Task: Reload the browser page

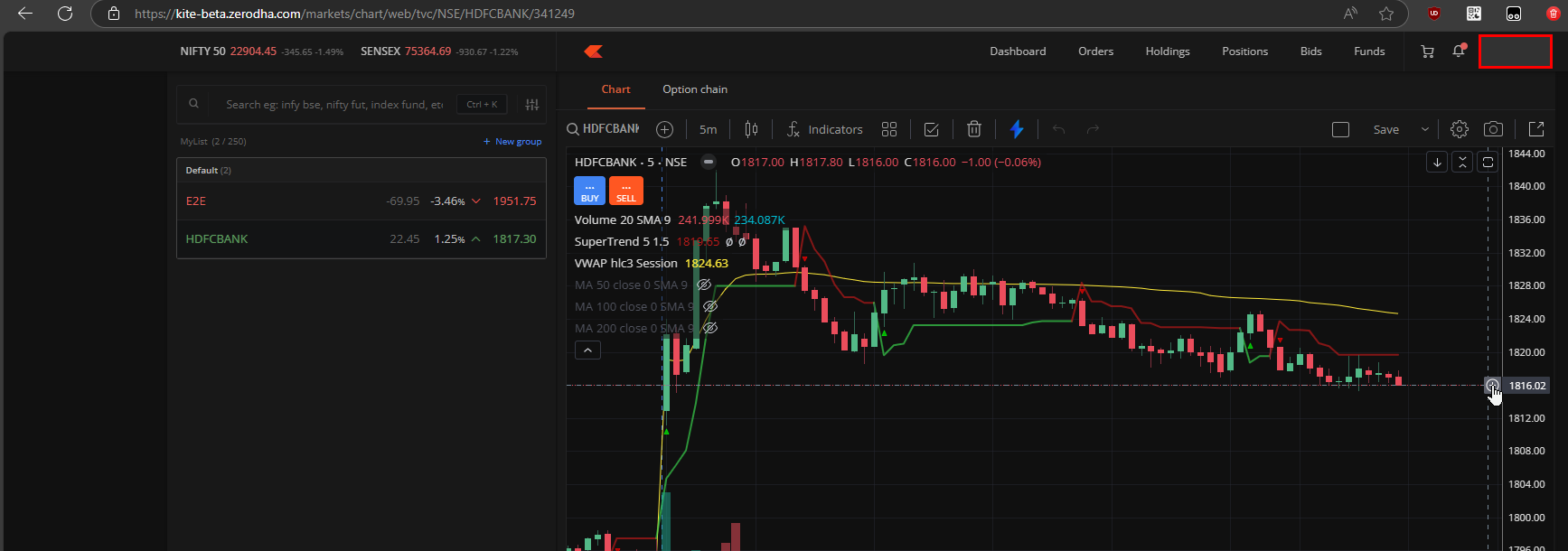Action: tap(65, 14)
